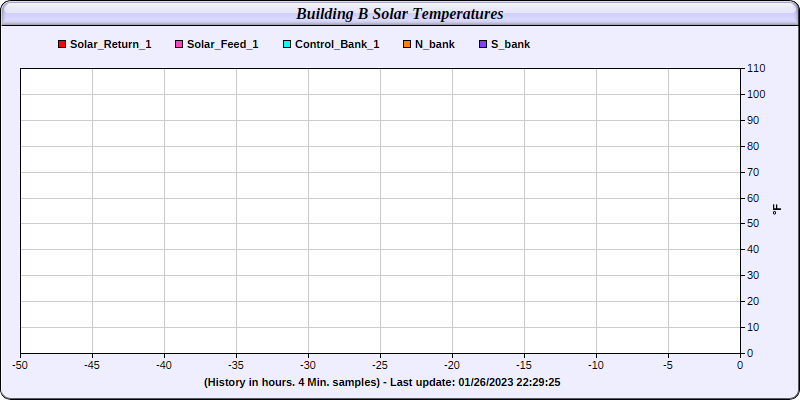Click the 70 temperature axis label
This screenshot has width=800, height=400.
point(753,172)
